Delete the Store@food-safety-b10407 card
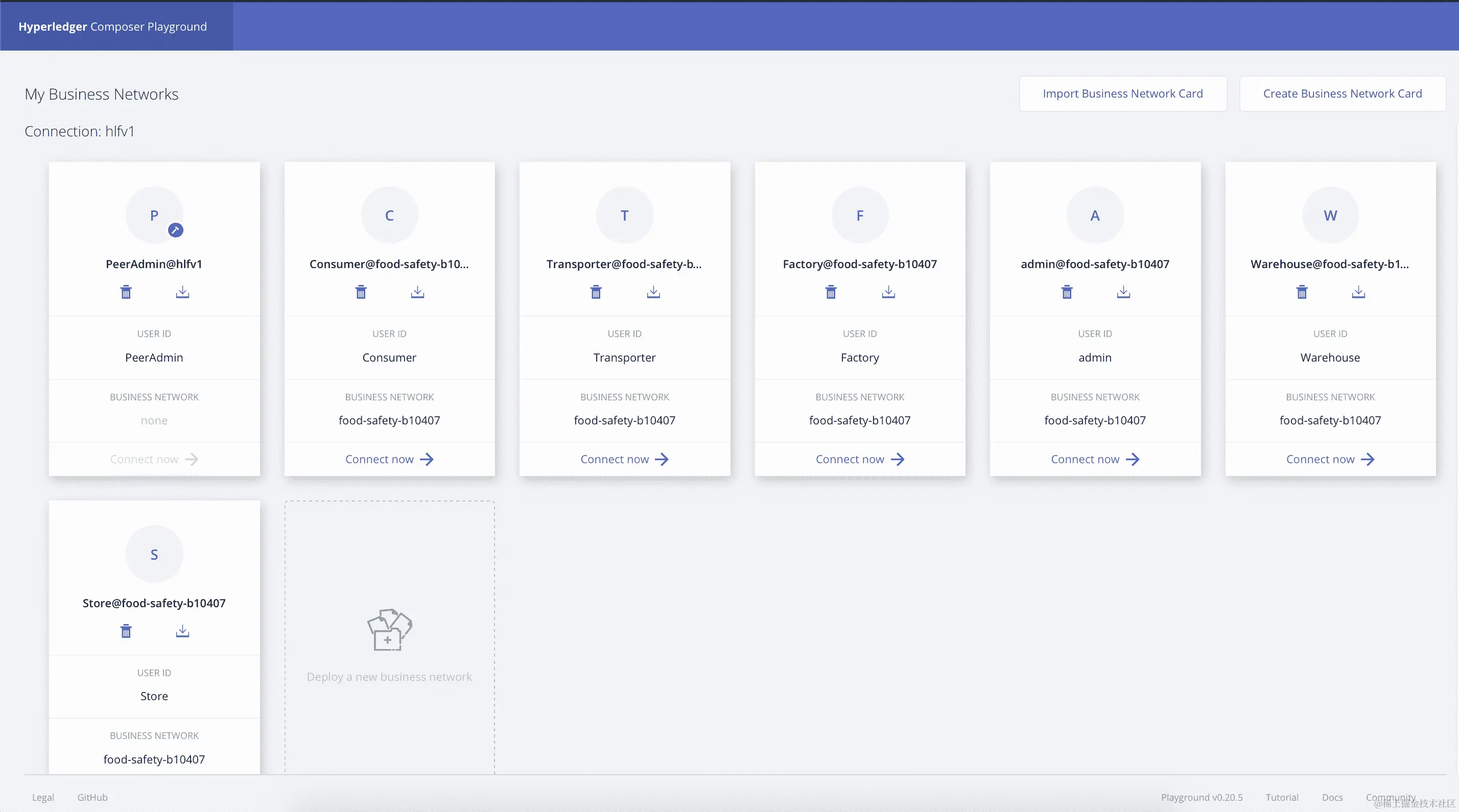The image size is (1459, 812). 126,631
